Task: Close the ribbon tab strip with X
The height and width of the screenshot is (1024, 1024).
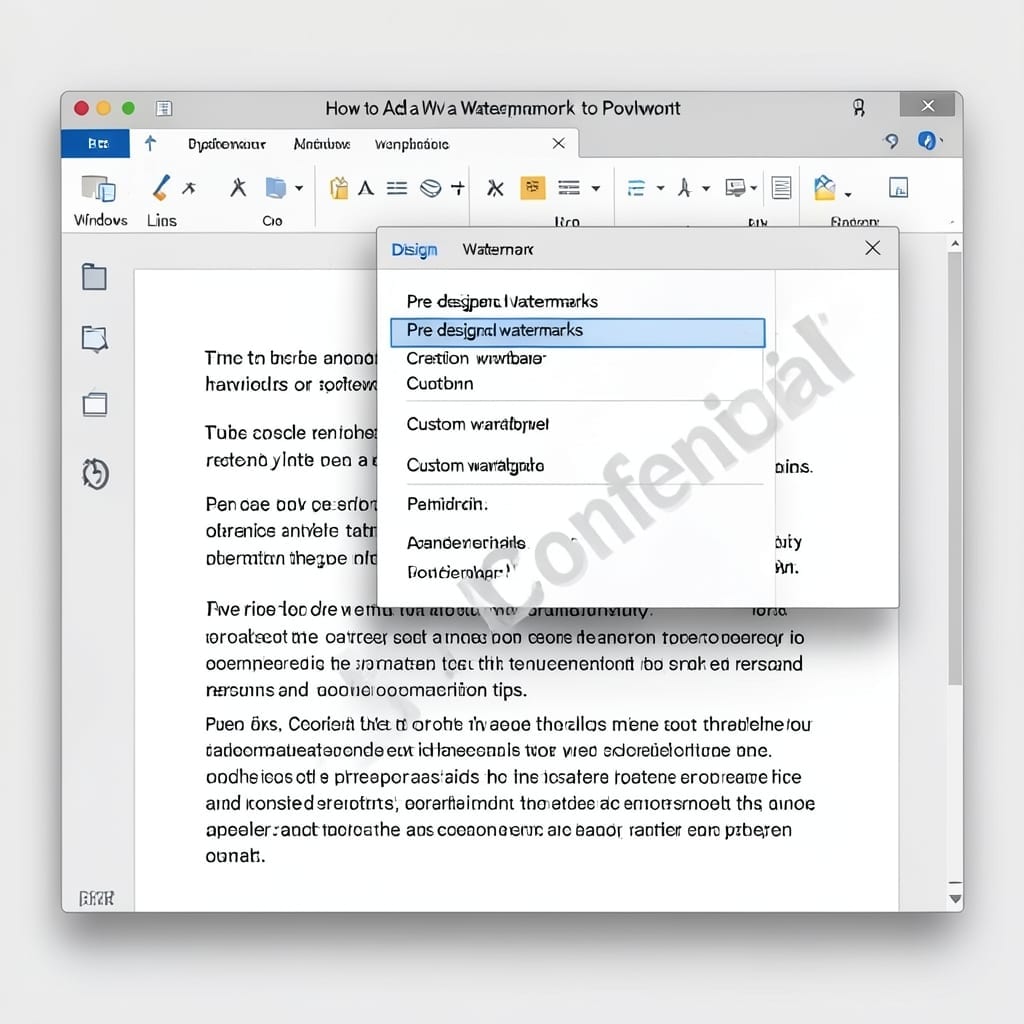Action: tap(558, 143)
